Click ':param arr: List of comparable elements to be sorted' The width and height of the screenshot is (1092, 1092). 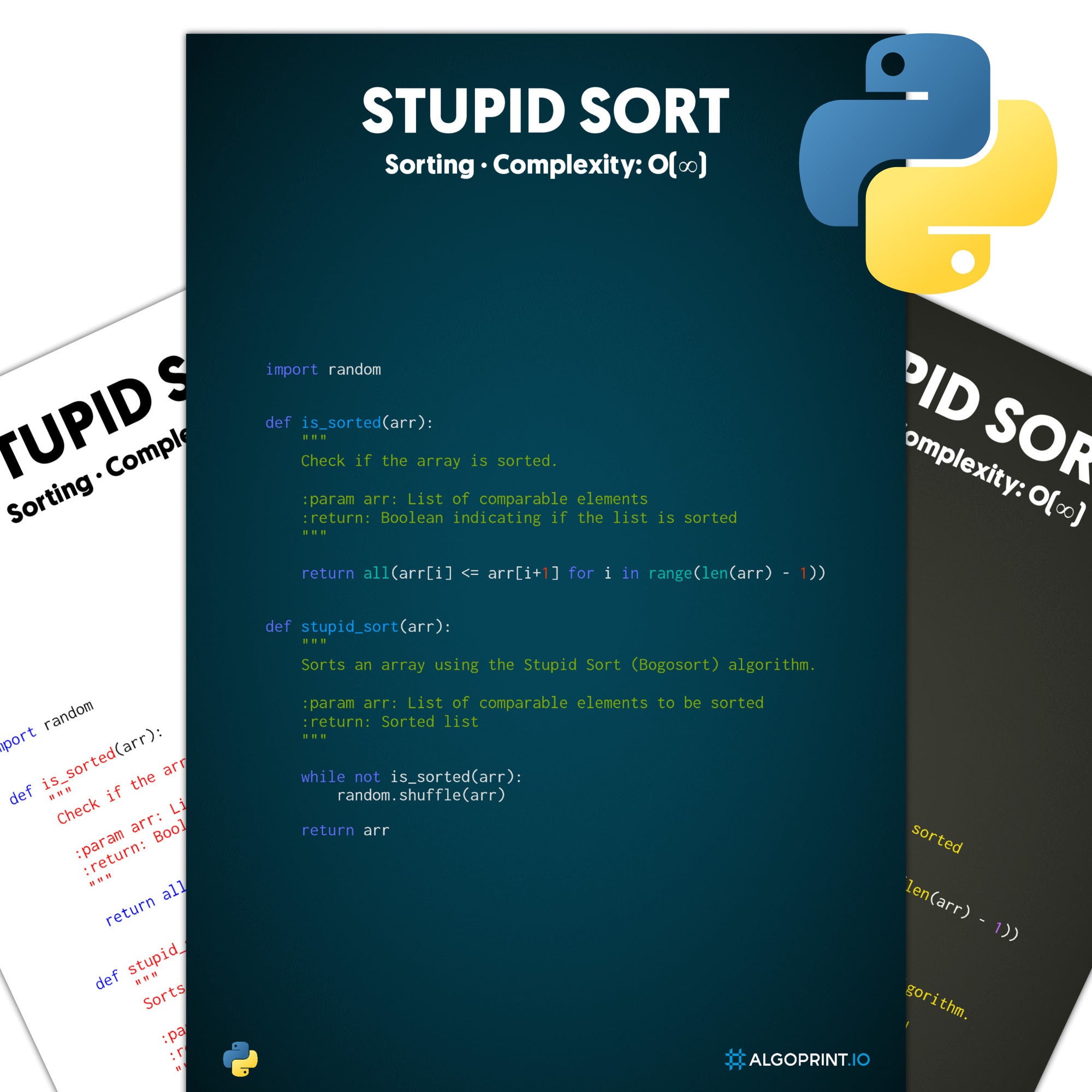click(532, 703)
